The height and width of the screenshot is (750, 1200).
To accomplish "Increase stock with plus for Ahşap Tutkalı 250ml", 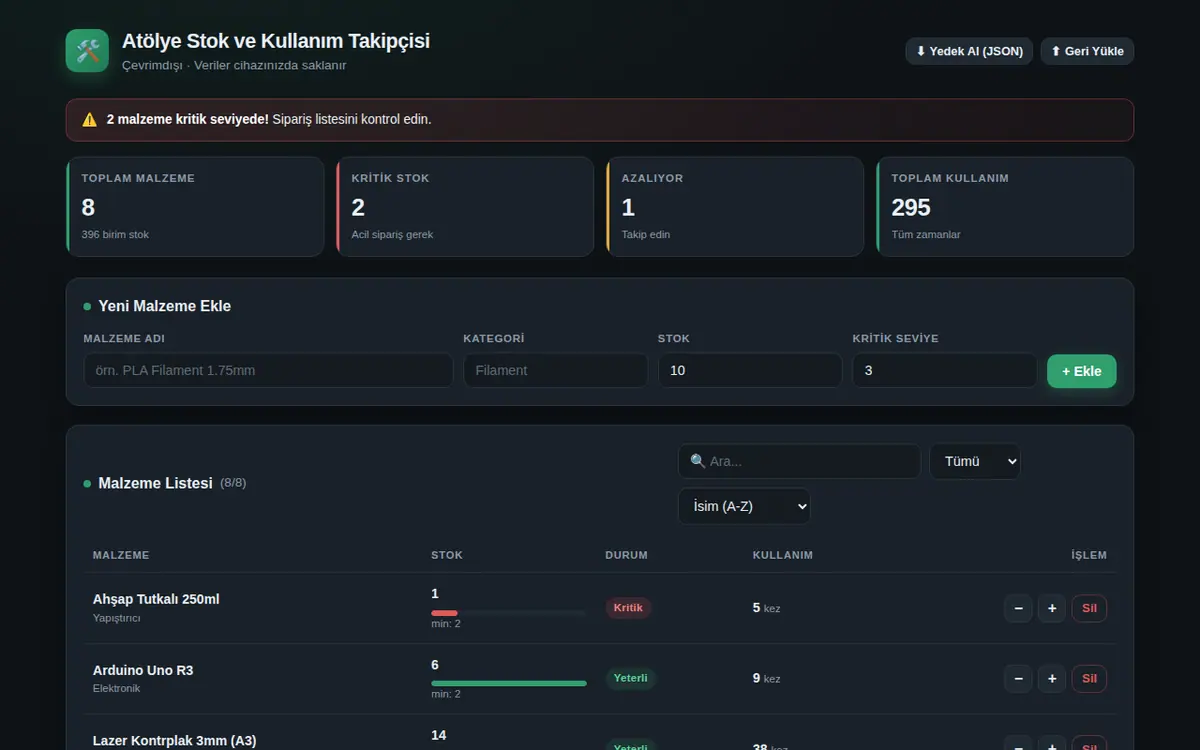I will click(x=1051, y=608).
